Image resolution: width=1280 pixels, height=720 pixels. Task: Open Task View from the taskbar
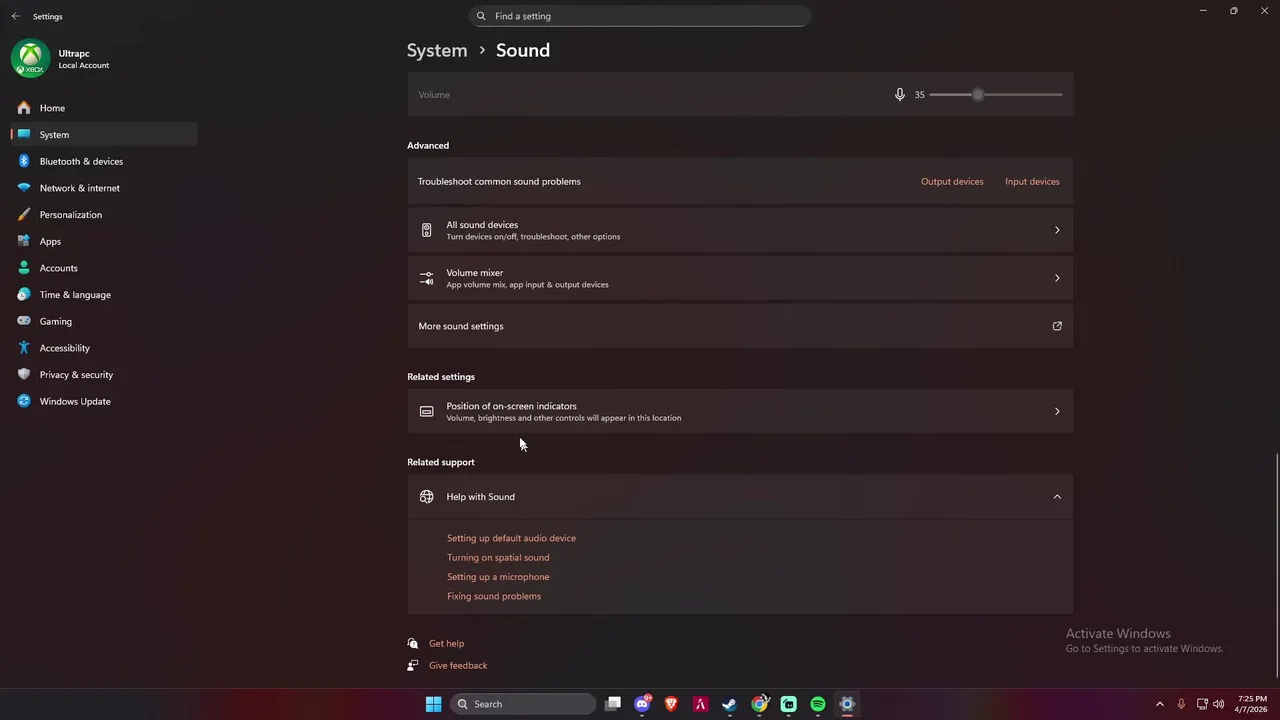613,704
